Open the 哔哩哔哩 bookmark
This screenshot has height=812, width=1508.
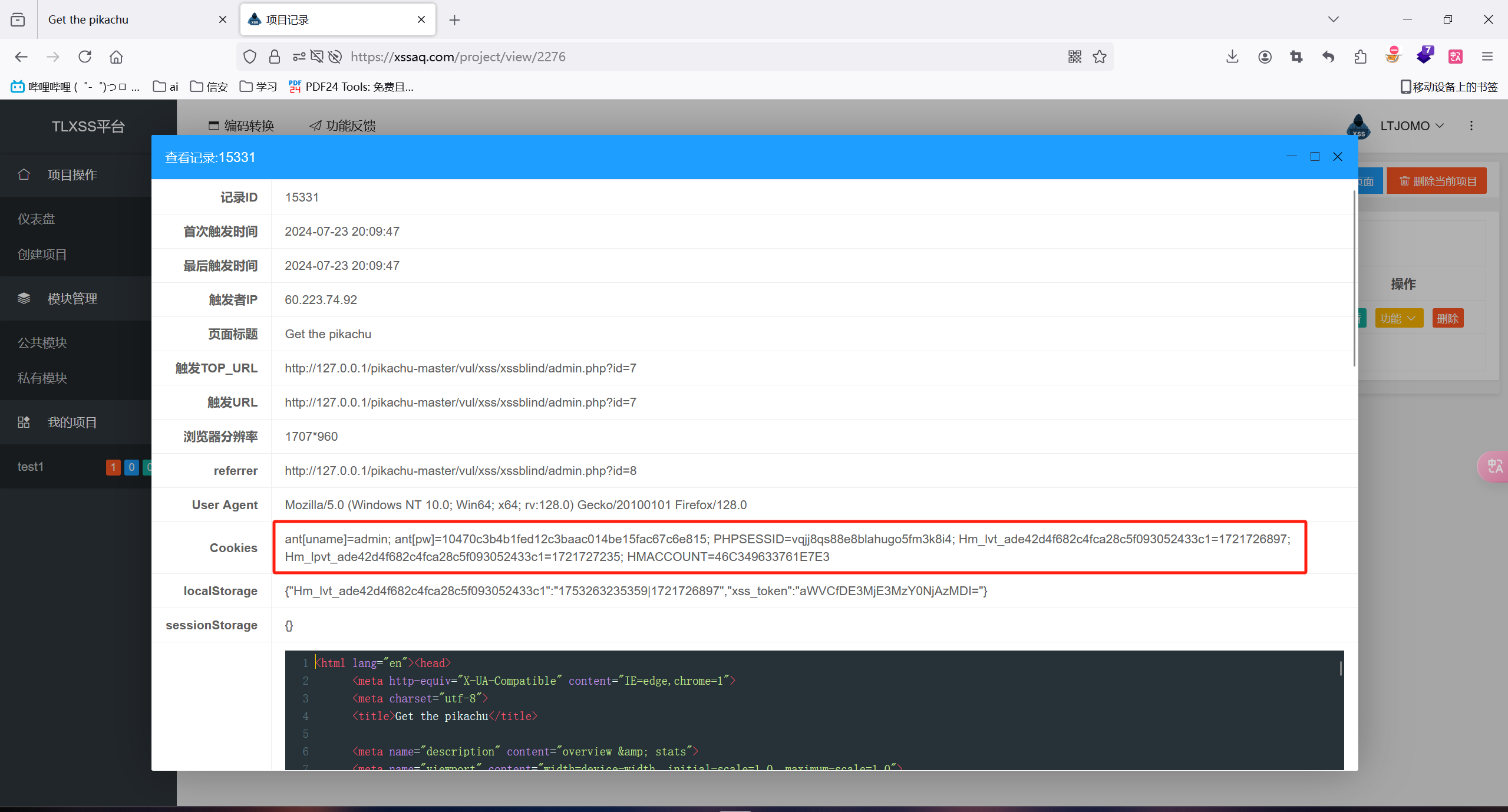point(75,87)
